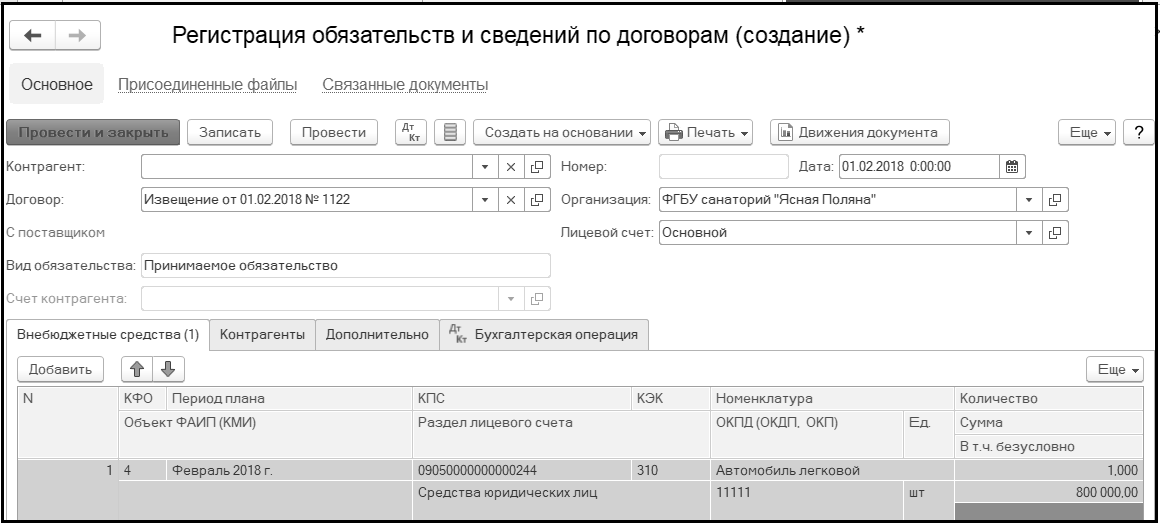This screenshot has height=523, width=1160.
Task: Go back with the left arrow button
Action: (33, 36)
